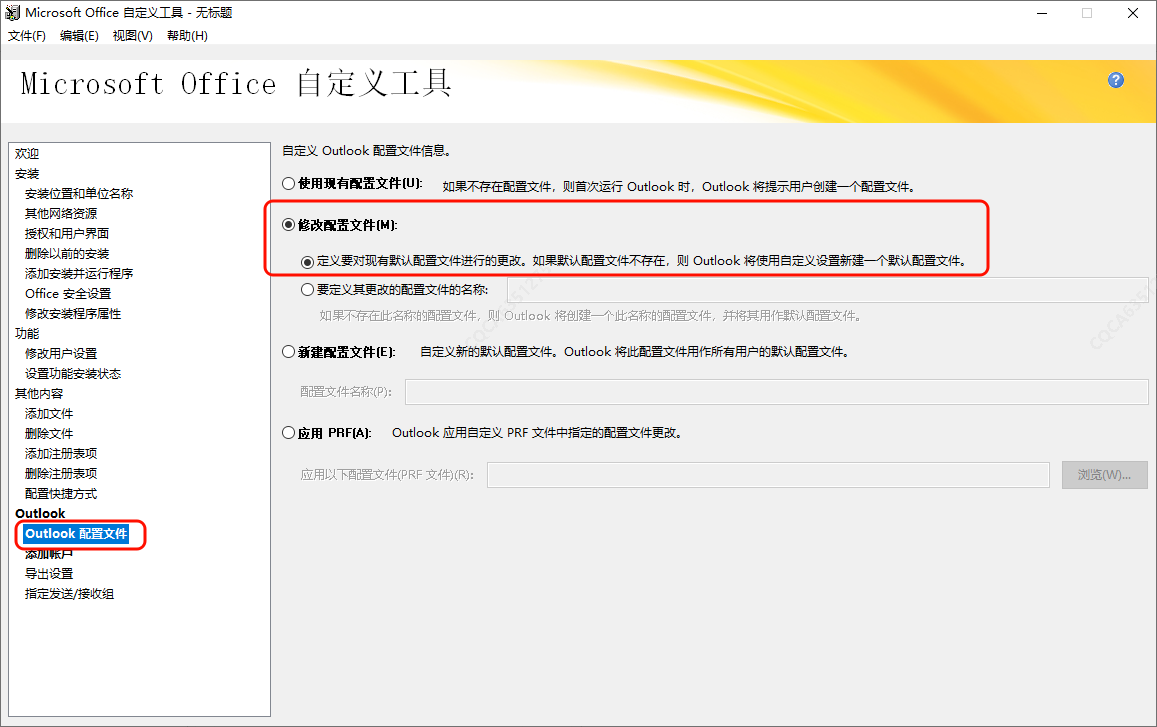Click the app icon in the title bar

click(12, 13)
